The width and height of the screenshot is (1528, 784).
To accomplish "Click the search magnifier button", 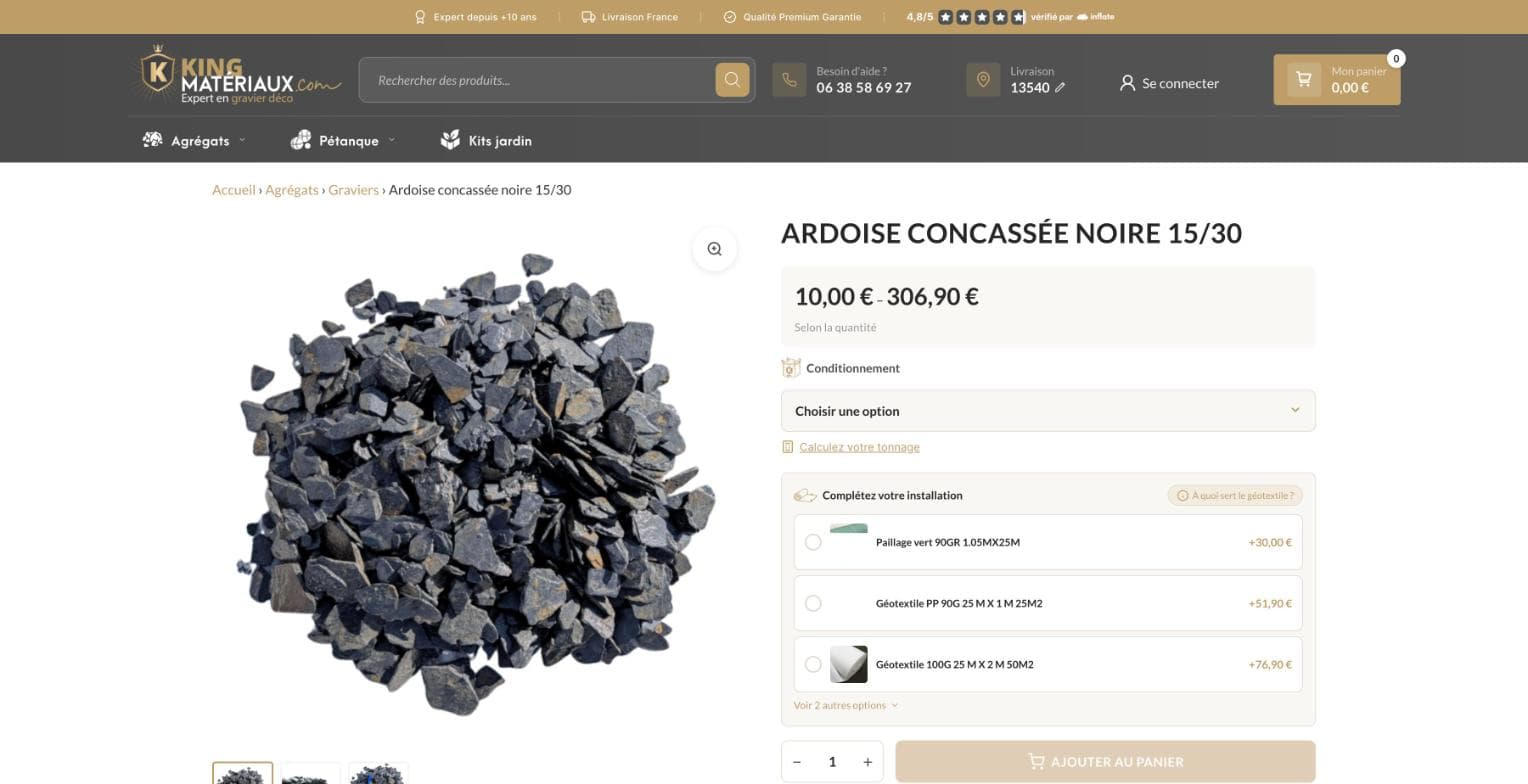I will tap(732, 80).
